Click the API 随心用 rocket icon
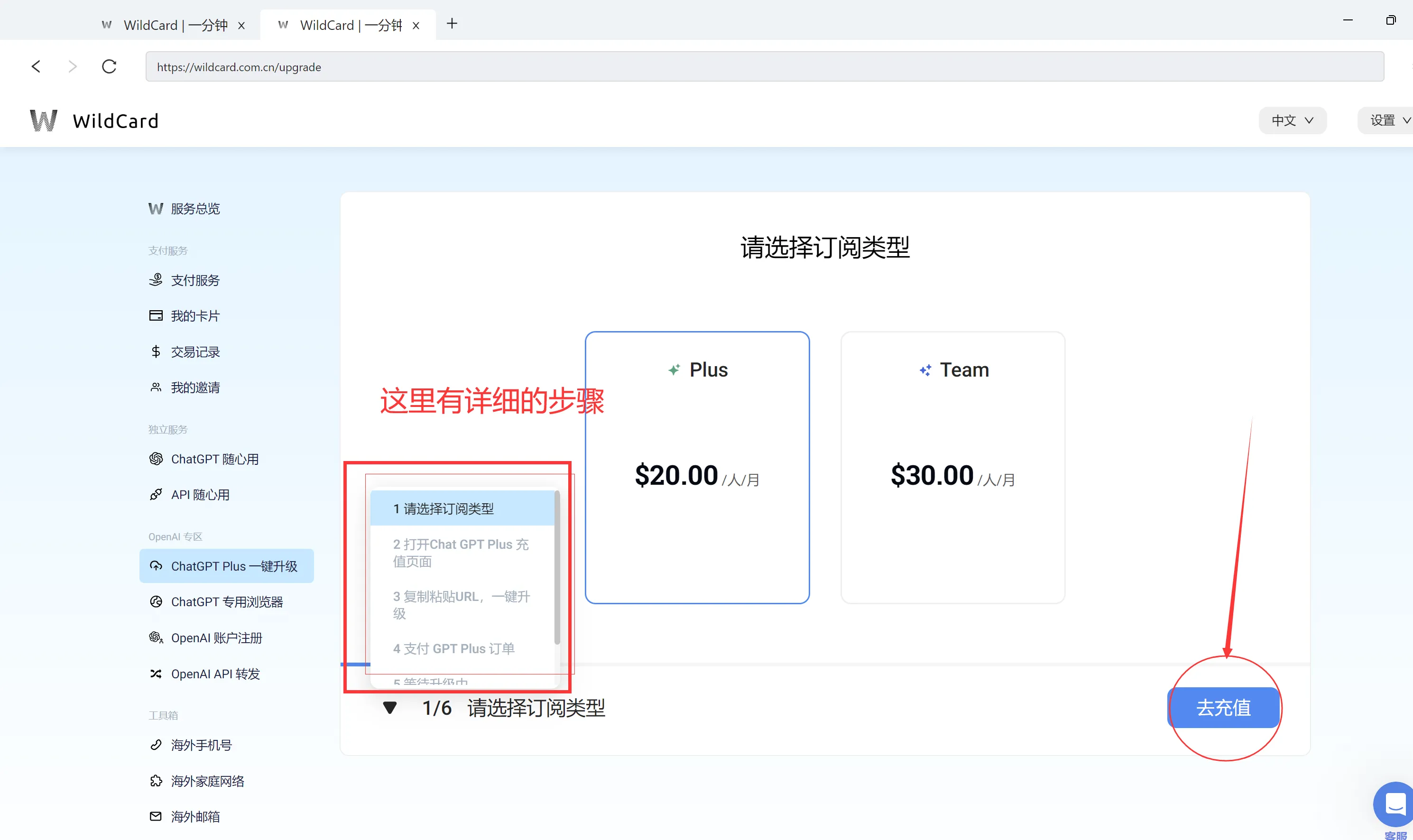Screen dimensions: 1413x840 tap(156, 495)
